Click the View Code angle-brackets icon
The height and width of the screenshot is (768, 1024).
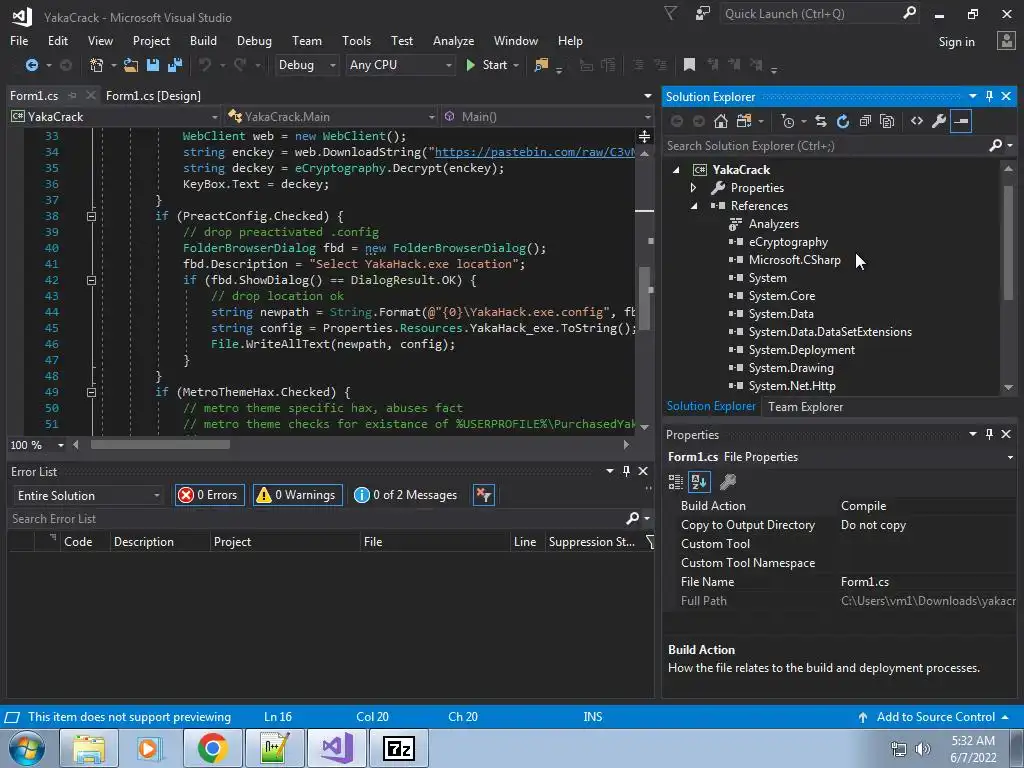click(x=917, y=121)
